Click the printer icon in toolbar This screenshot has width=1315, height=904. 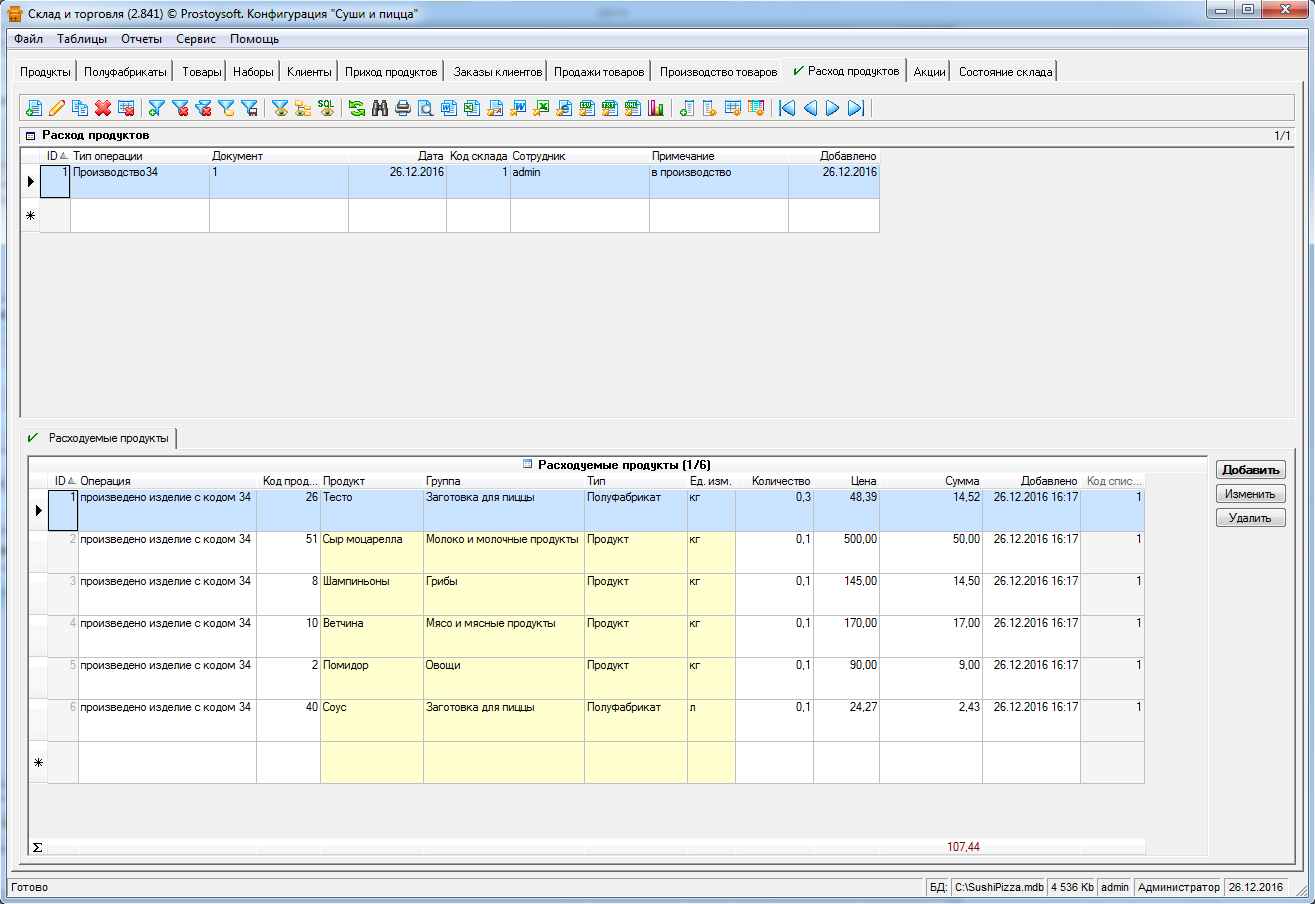click(402, 108)
